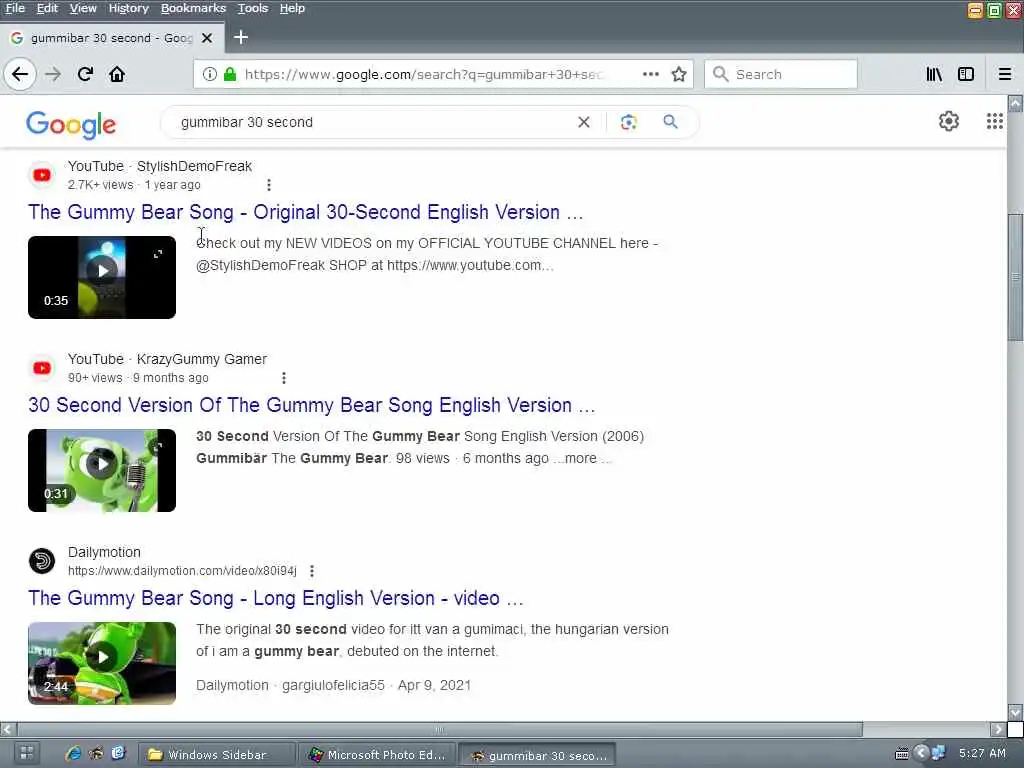Toggle the sidebar view button
Viewport: 1024px width, 768px height.
[966, 74]
